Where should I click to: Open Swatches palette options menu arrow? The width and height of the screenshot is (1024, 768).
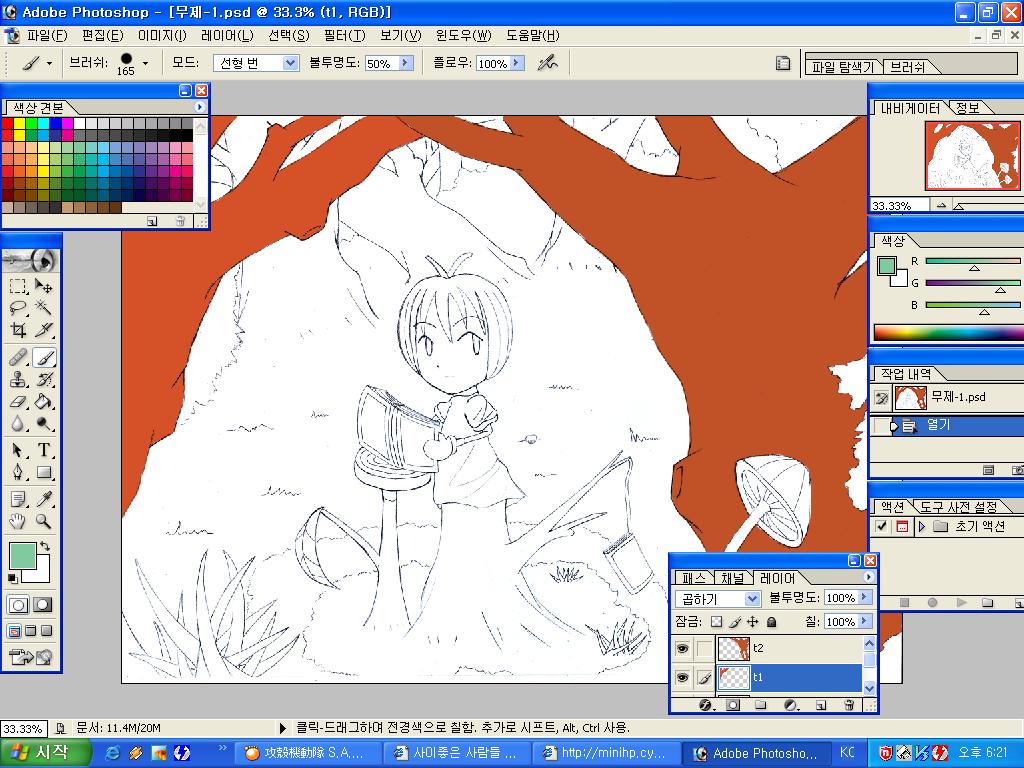[x=200, y=106]
